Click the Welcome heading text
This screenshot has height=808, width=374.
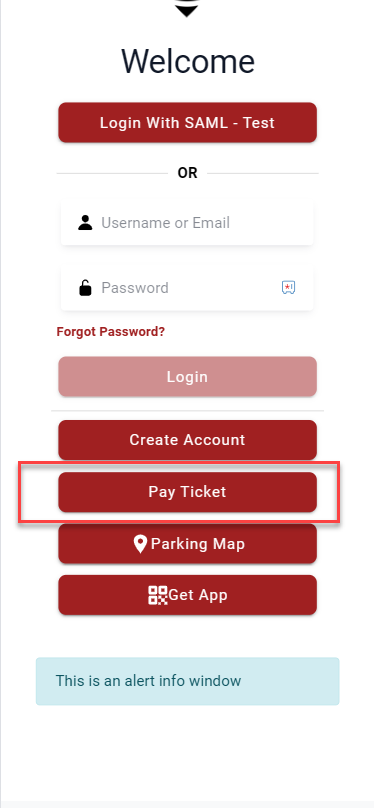(188, 61)
